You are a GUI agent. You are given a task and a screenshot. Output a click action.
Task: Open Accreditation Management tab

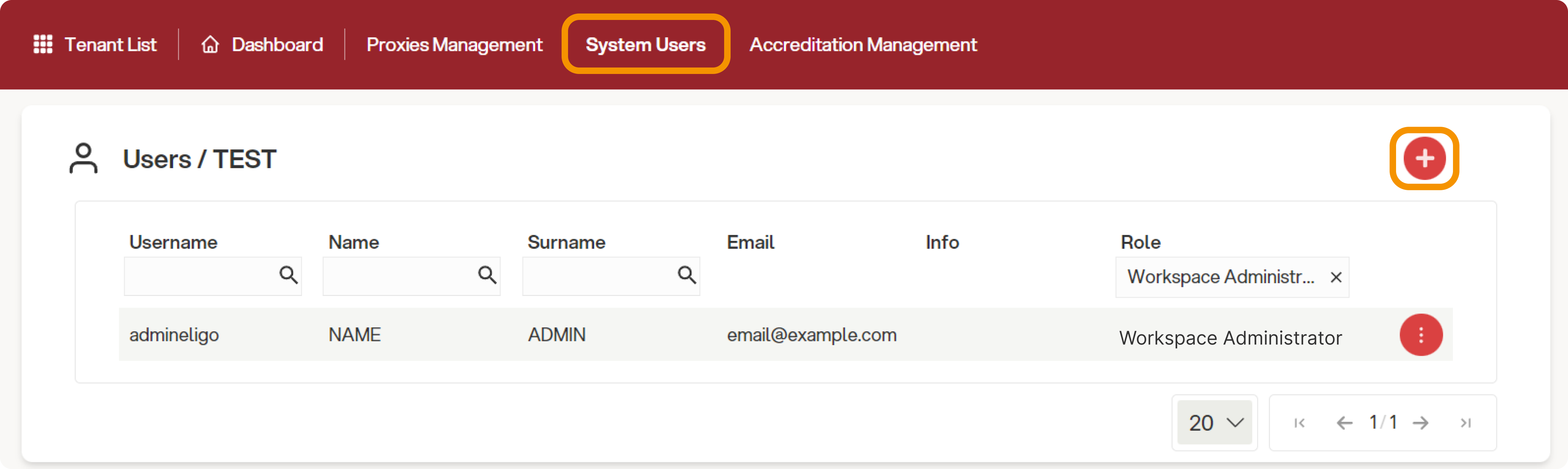(863, 44)
